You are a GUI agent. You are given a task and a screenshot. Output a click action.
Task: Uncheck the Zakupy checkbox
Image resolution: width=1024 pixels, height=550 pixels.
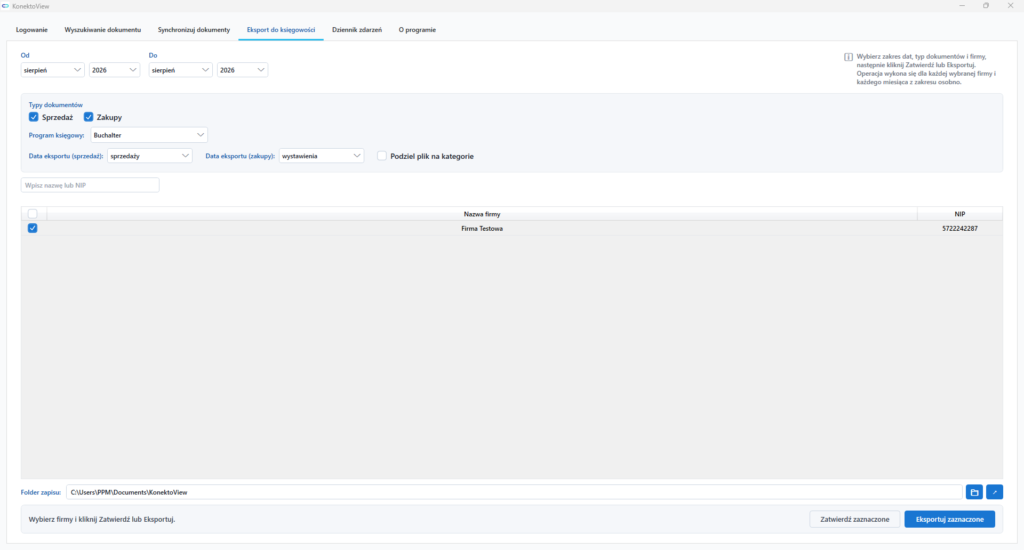click(x=88, y=117)
